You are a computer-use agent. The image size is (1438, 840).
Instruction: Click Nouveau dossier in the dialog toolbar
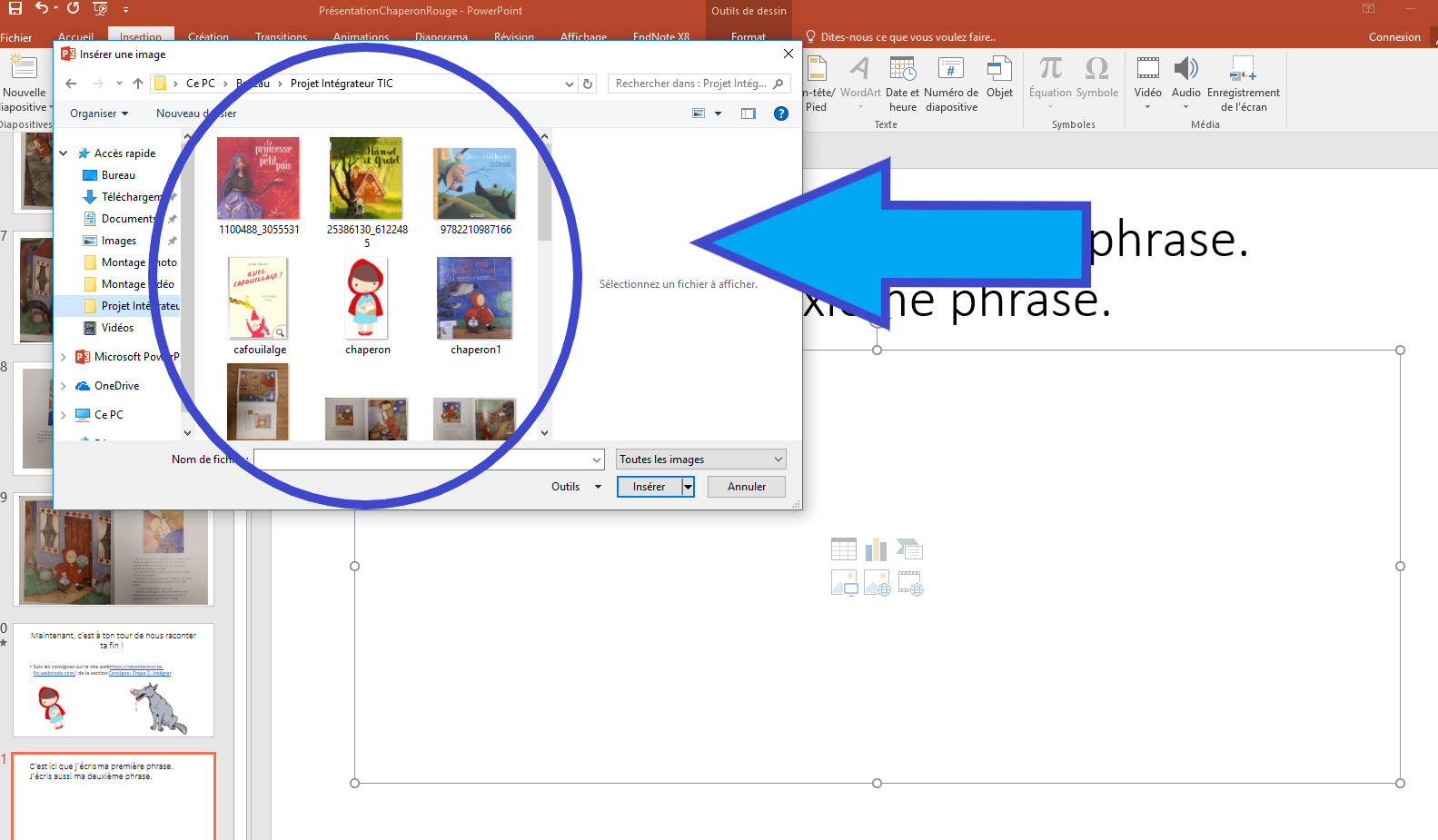tap(196, 114)
